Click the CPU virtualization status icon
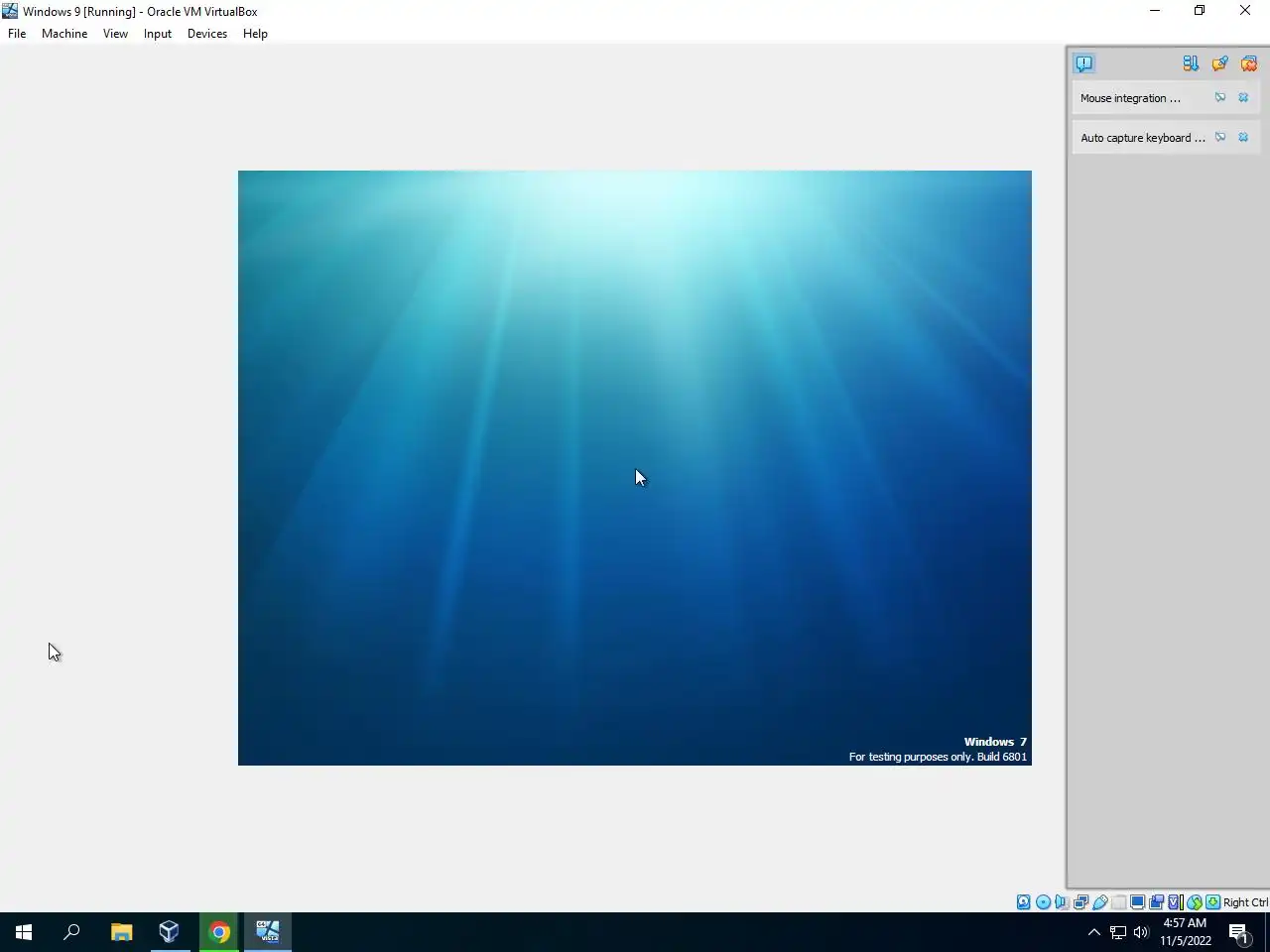 (1176, 902)
